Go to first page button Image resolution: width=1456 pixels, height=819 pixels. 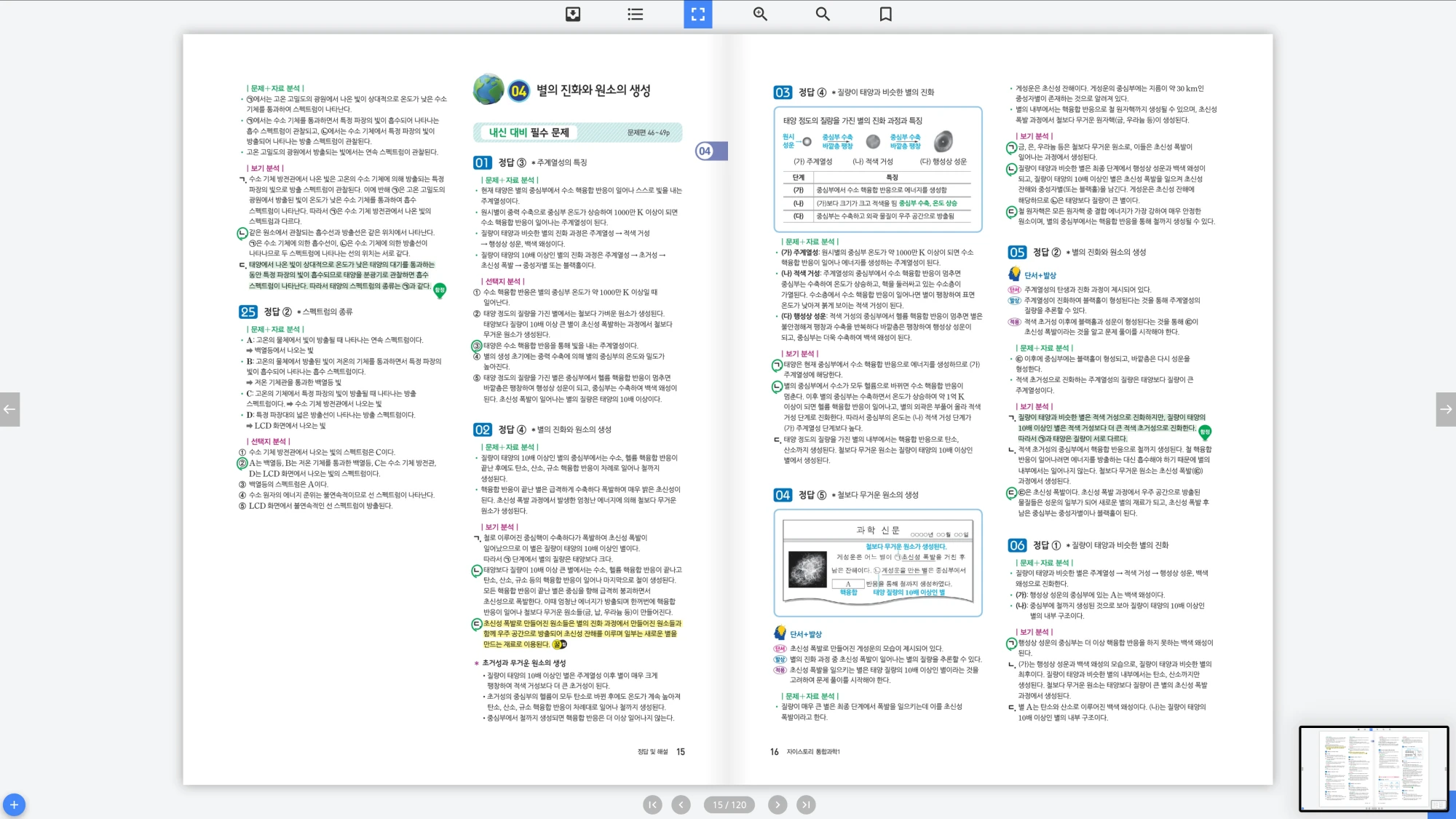[652, 804]
